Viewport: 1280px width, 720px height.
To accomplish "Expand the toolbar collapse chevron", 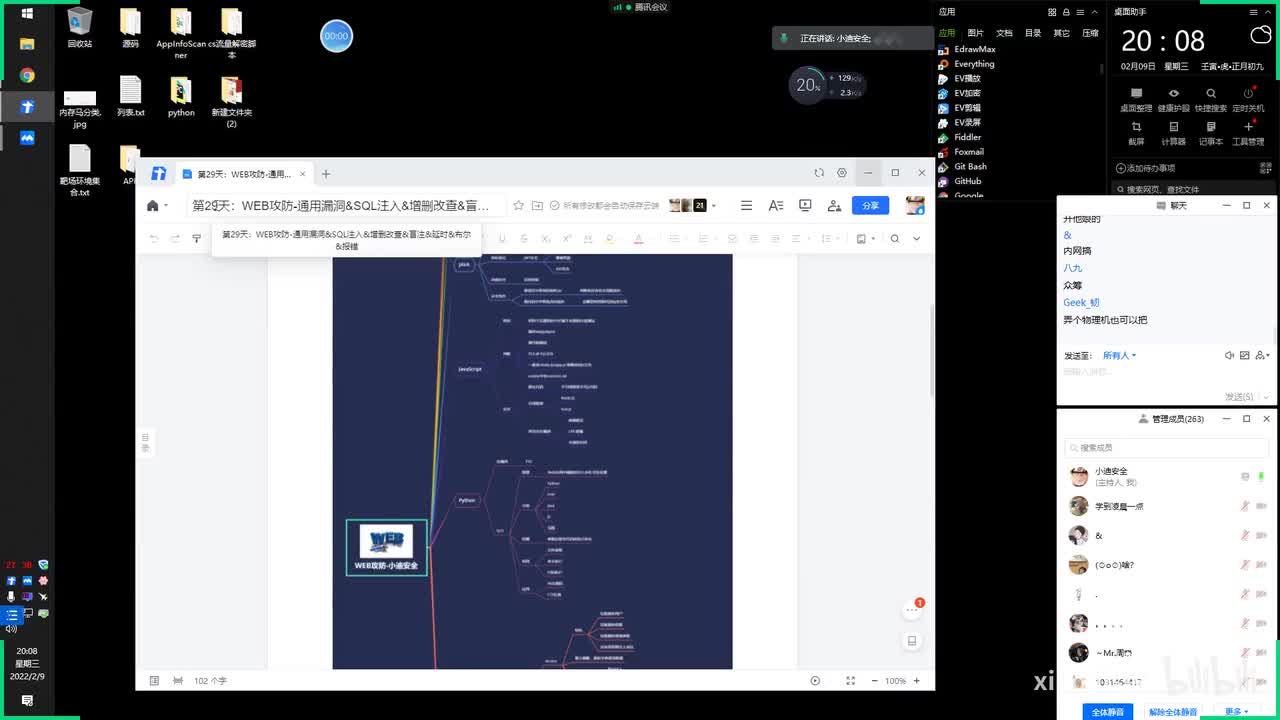I will [x=916, y=238].
